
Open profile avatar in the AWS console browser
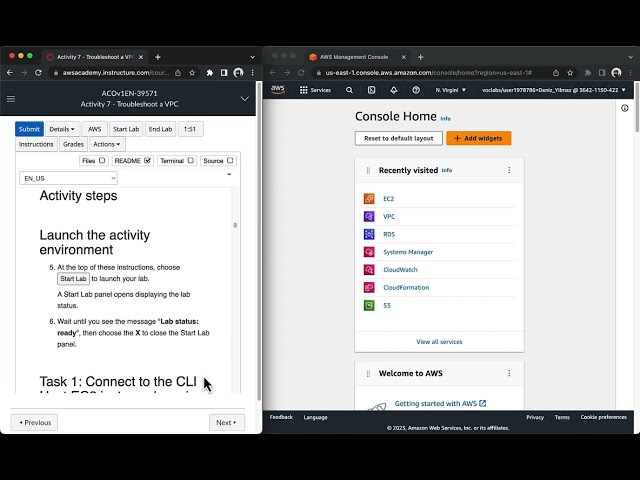[x=616, y=73]
